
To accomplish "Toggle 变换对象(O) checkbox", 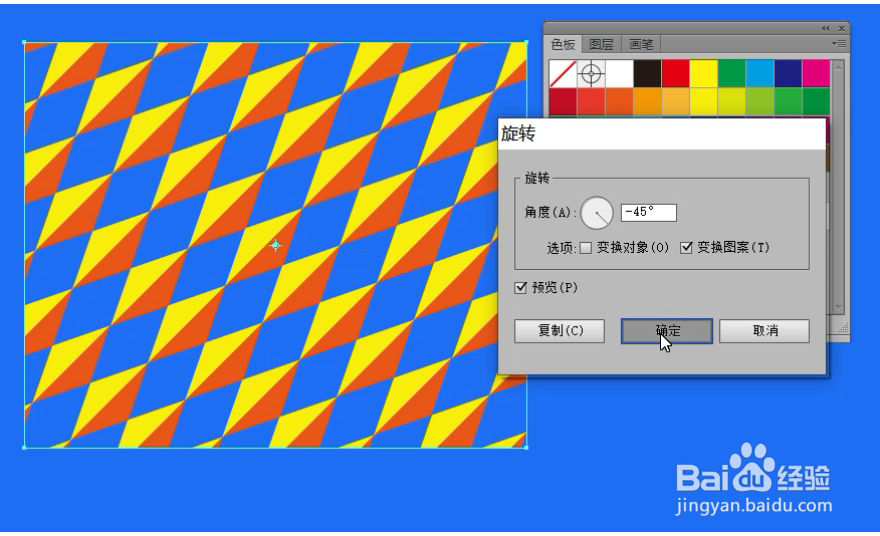I will (585, 248).
